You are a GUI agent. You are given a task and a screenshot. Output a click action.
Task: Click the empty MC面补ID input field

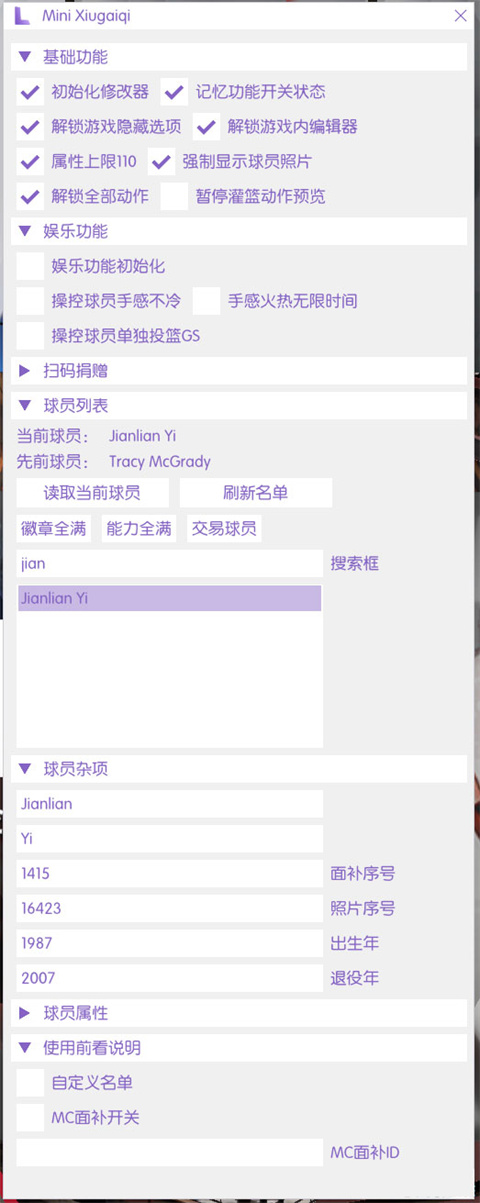point(170,1152)
